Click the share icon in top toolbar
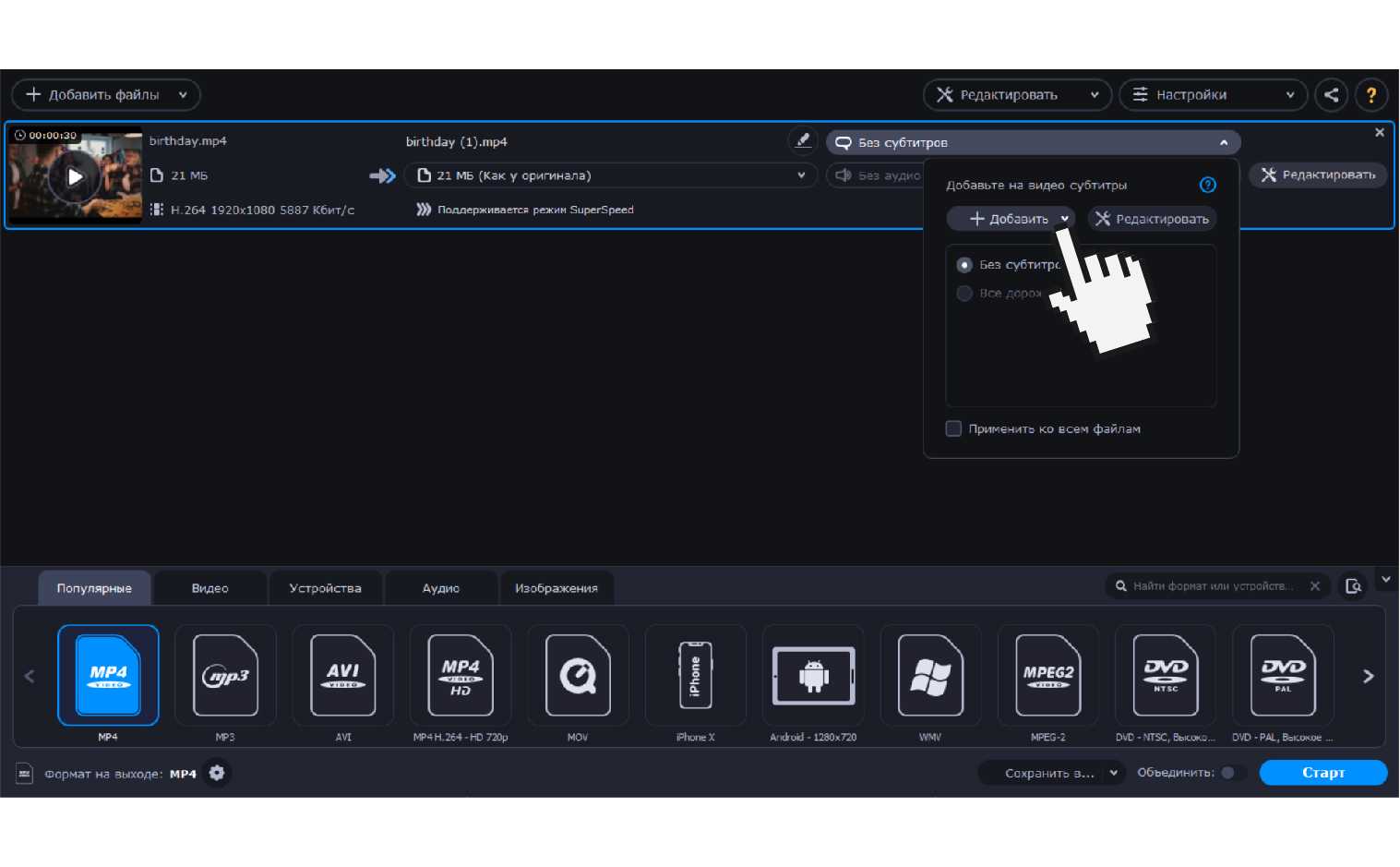The width and height of the screenshot is (1400, 867). (x=1331, y=94)
